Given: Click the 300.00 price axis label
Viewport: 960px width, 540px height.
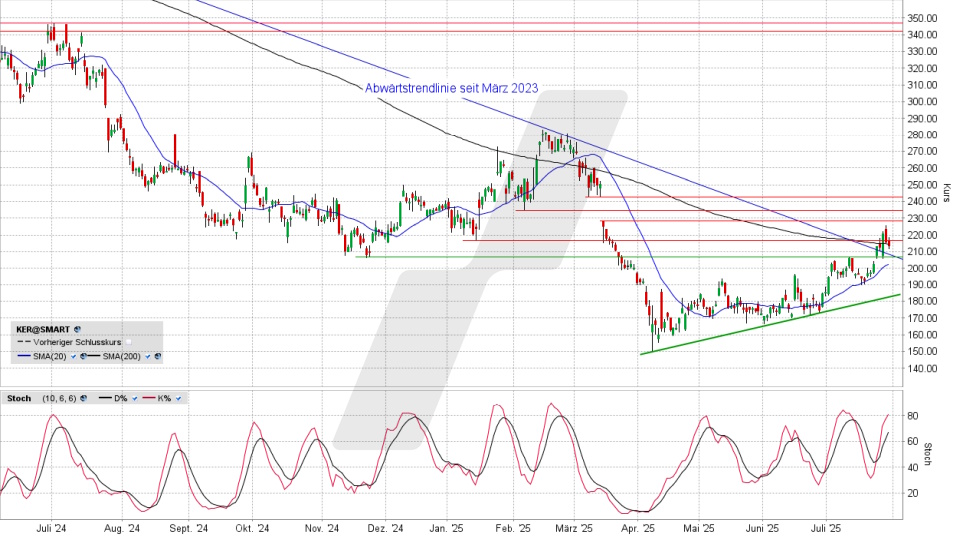Looking at the screenshot, I should point(923,102).
